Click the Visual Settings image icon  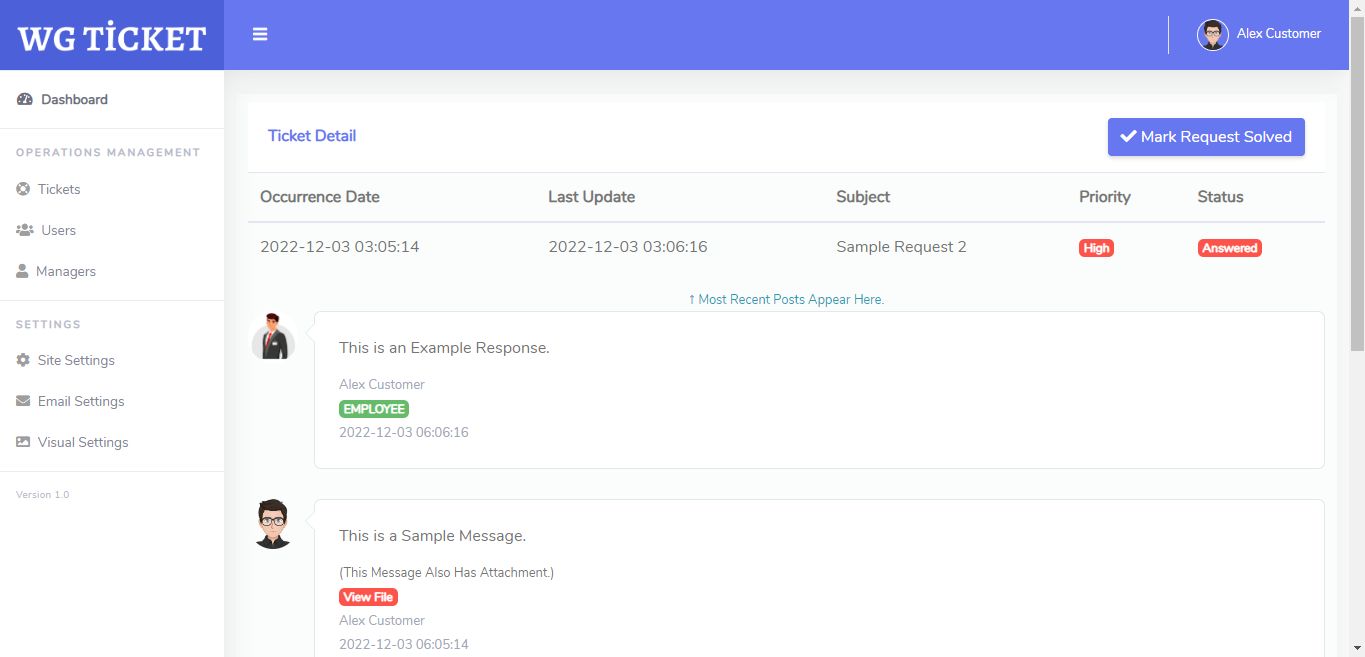(23, 442)
